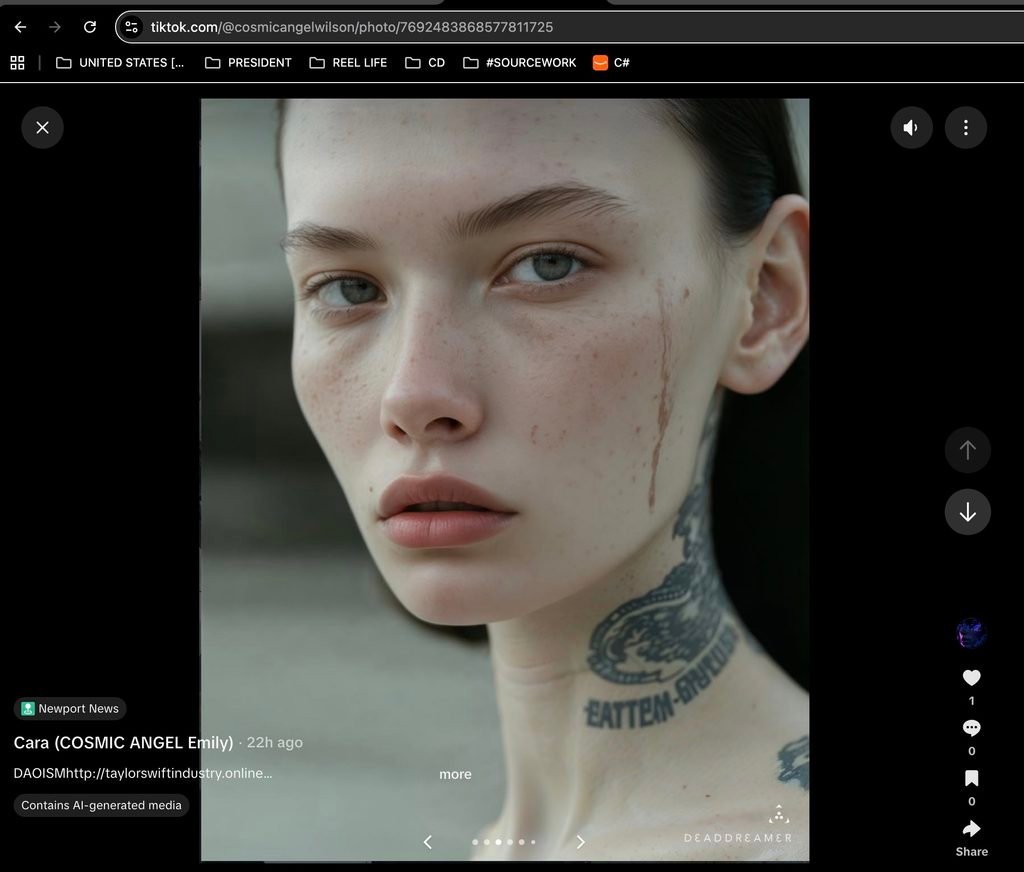This screenshot has width=1024, height=872.
Task: Open the UNITED STATES bookmark folder
Action: pyautogui.click(x=120, y=63)
